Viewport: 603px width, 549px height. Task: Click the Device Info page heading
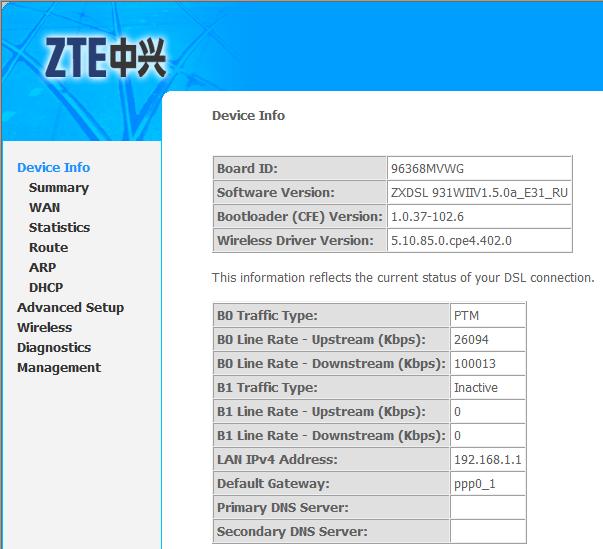[248, 116]
